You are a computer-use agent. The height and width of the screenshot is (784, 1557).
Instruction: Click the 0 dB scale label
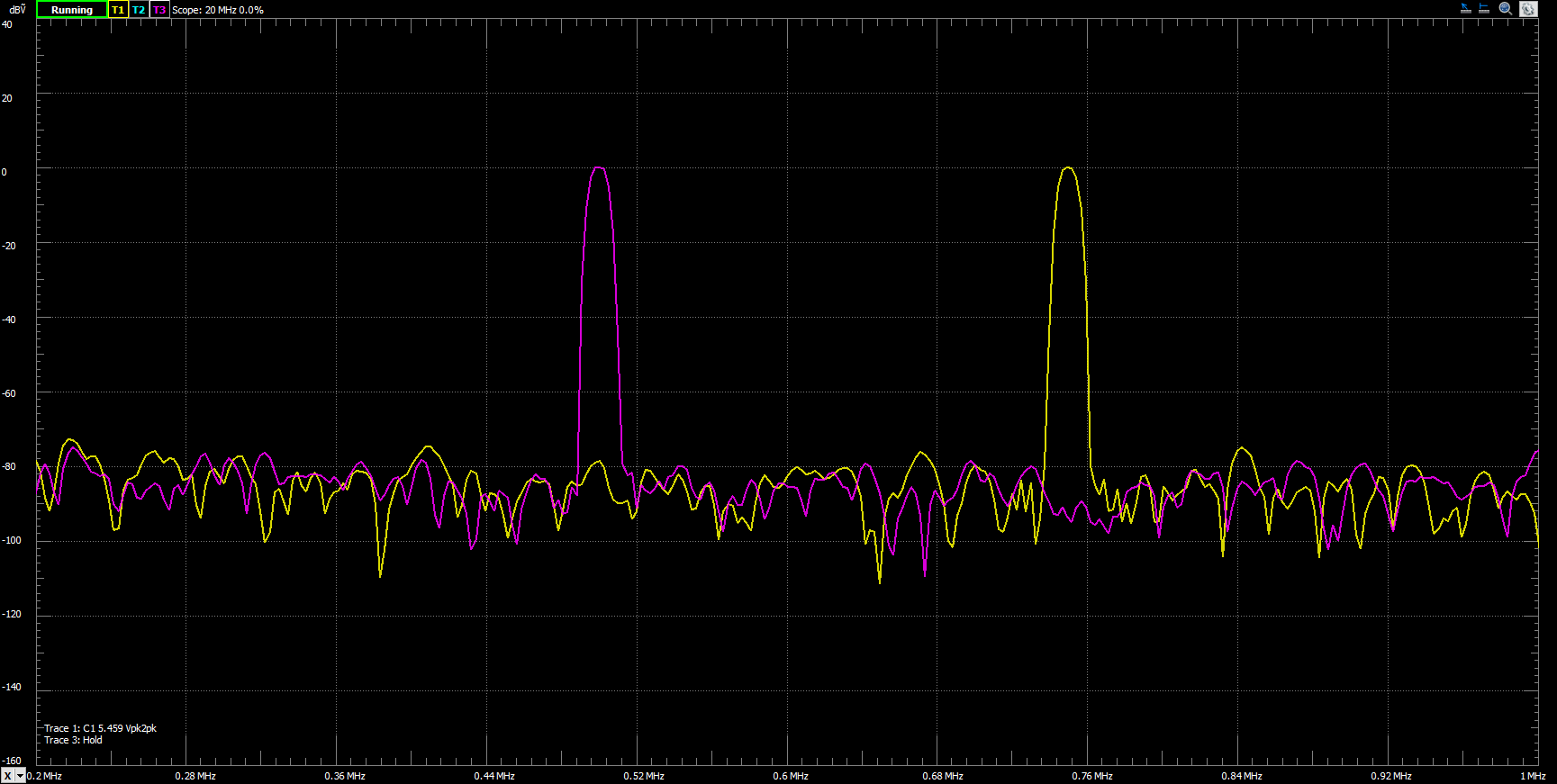tap(5, 172)
